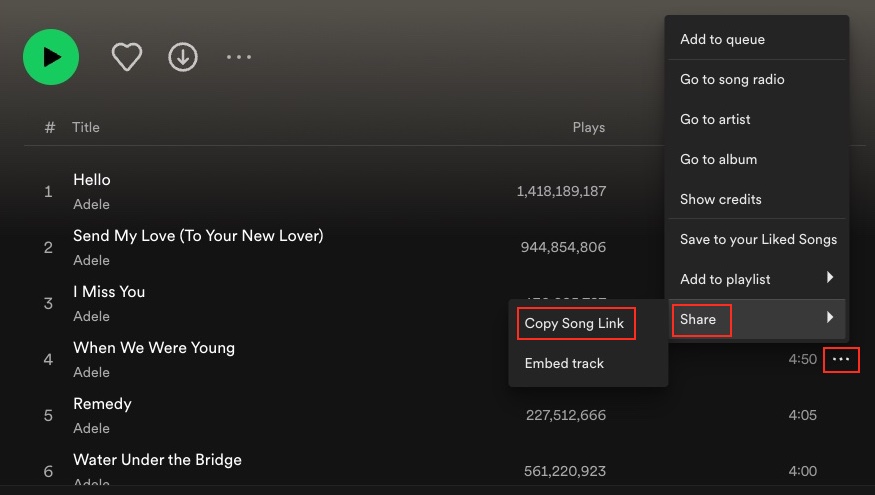Open the album's three-dot options menu
Viewport: 875px width, 495px height.
point(239,57)
